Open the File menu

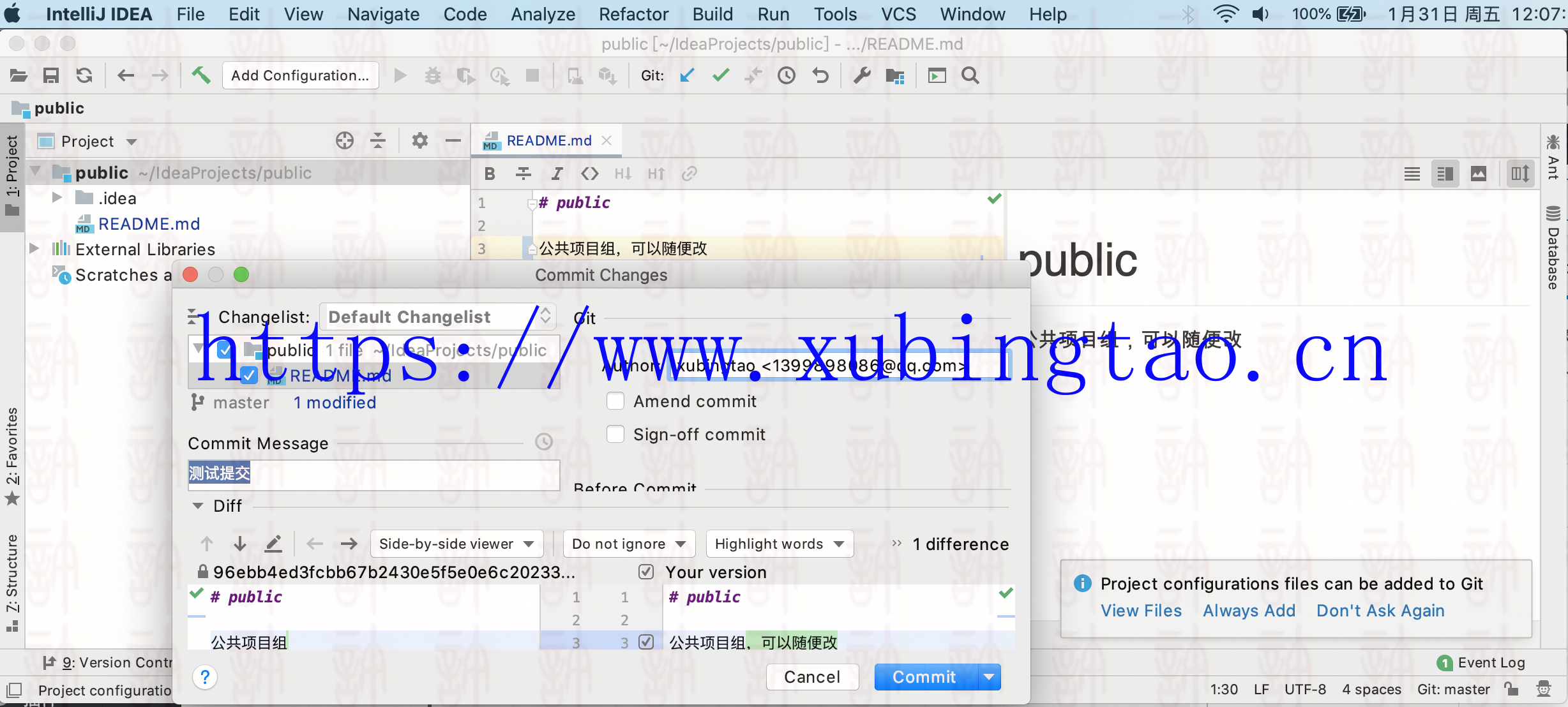(x=191, y=14)
